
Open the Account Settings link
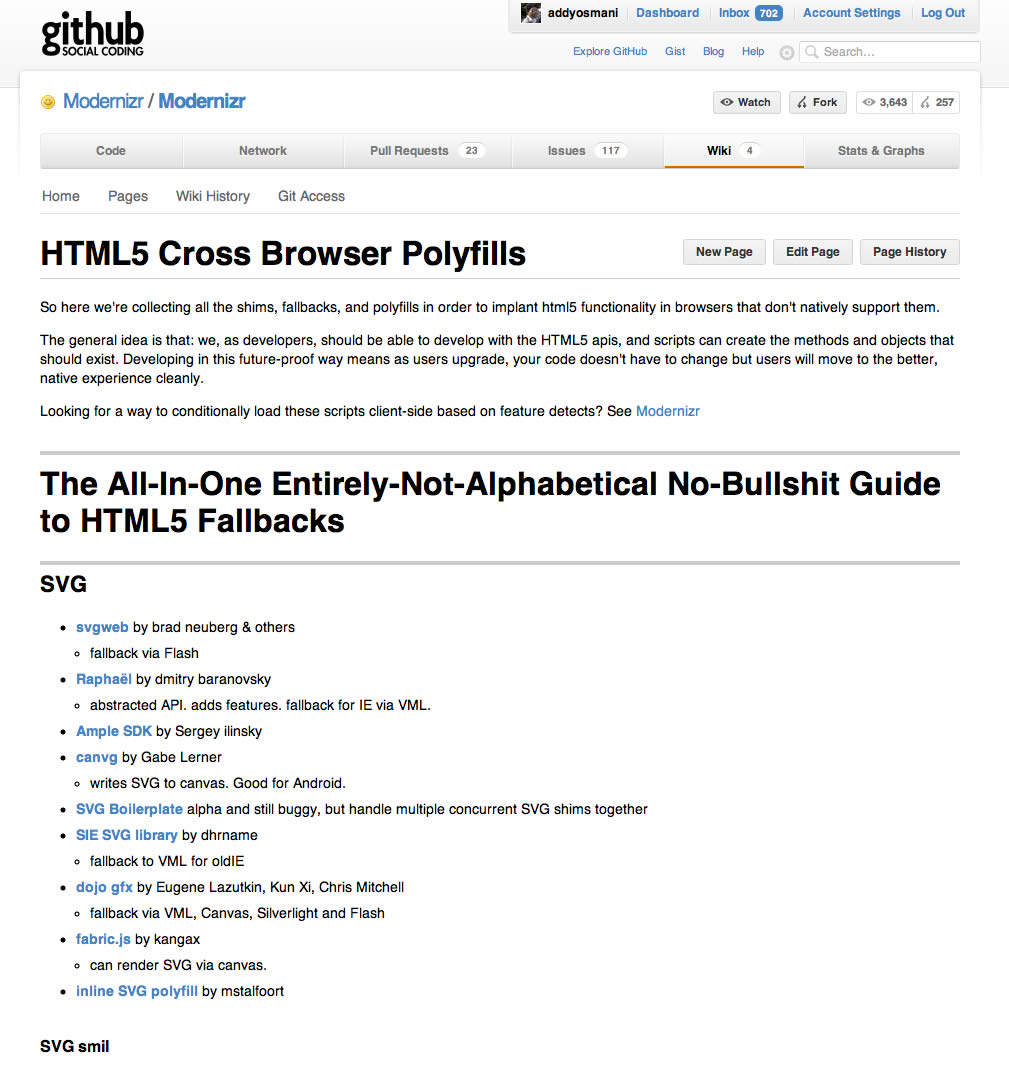pos(852,13)
